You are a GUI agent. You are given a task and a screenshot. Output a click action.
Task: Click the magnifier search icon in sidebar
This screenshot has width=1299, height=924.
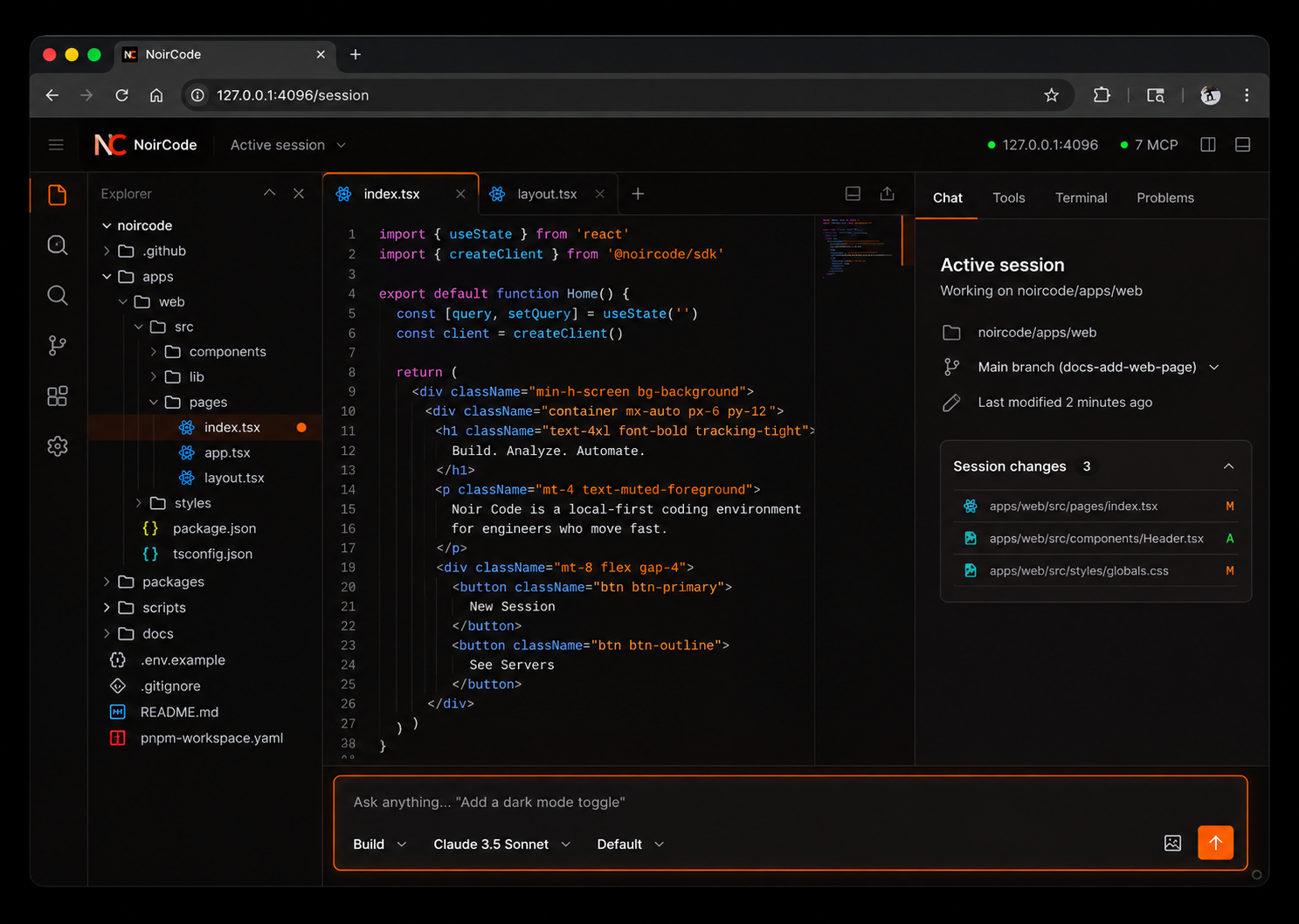tap(58, 295)
